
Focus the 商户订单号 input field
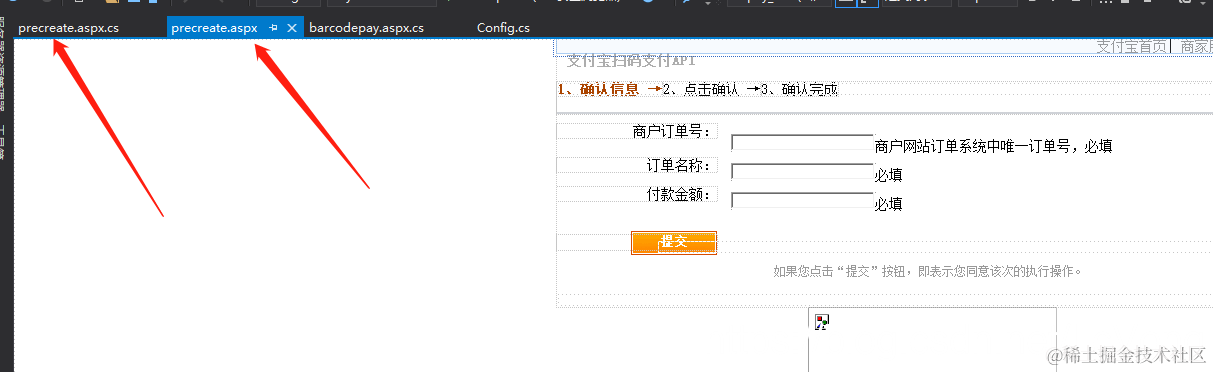[x=803, y=142]
